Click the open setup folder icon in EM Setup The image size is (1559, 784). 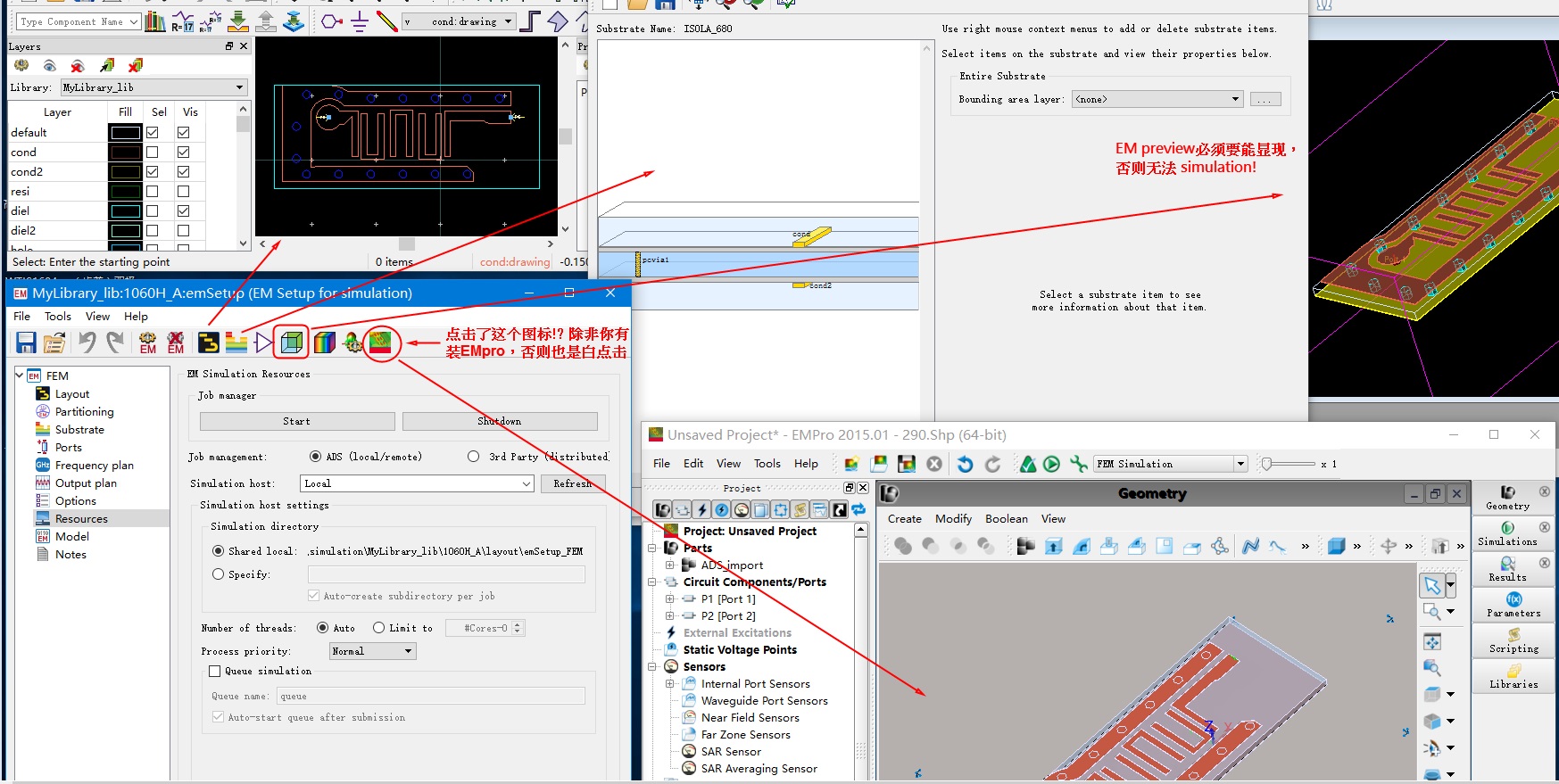pyautogui.click(x=54, y=342)
